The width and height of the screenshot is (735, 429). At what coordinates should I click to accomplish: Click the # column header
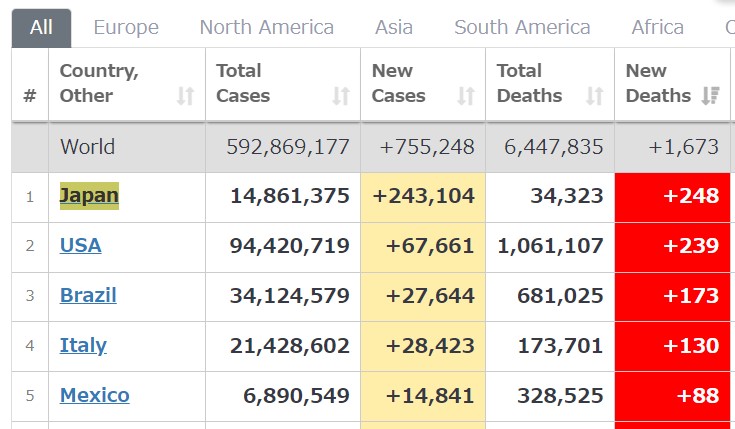pyautogui.click(x=30, y=84)
